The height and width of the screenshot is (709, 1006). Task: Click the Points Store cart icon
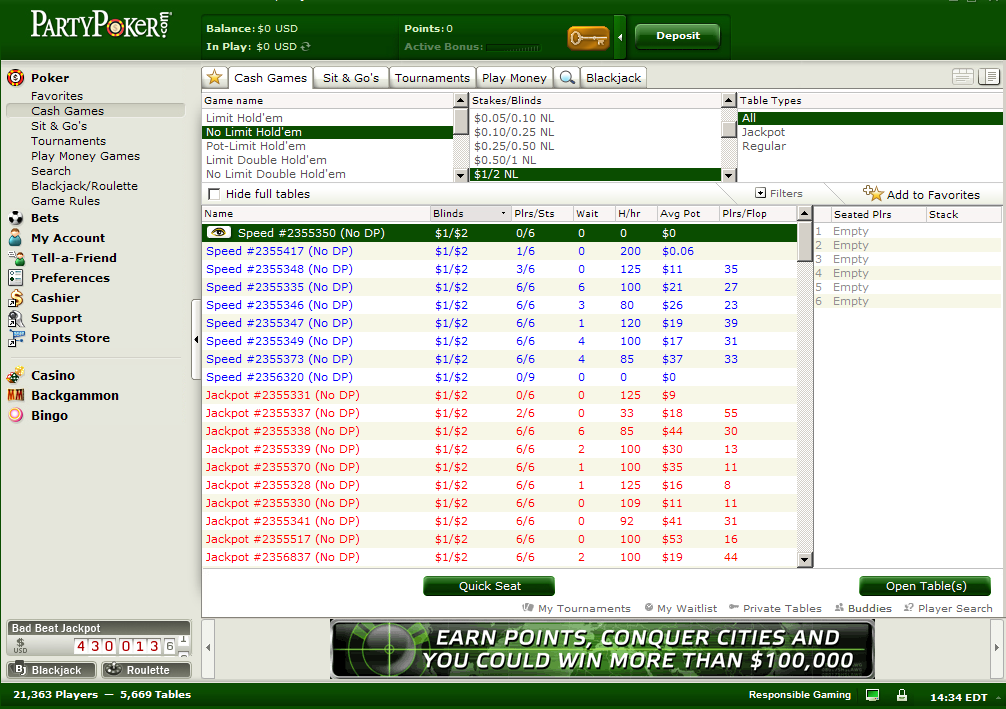coord(15,338)
